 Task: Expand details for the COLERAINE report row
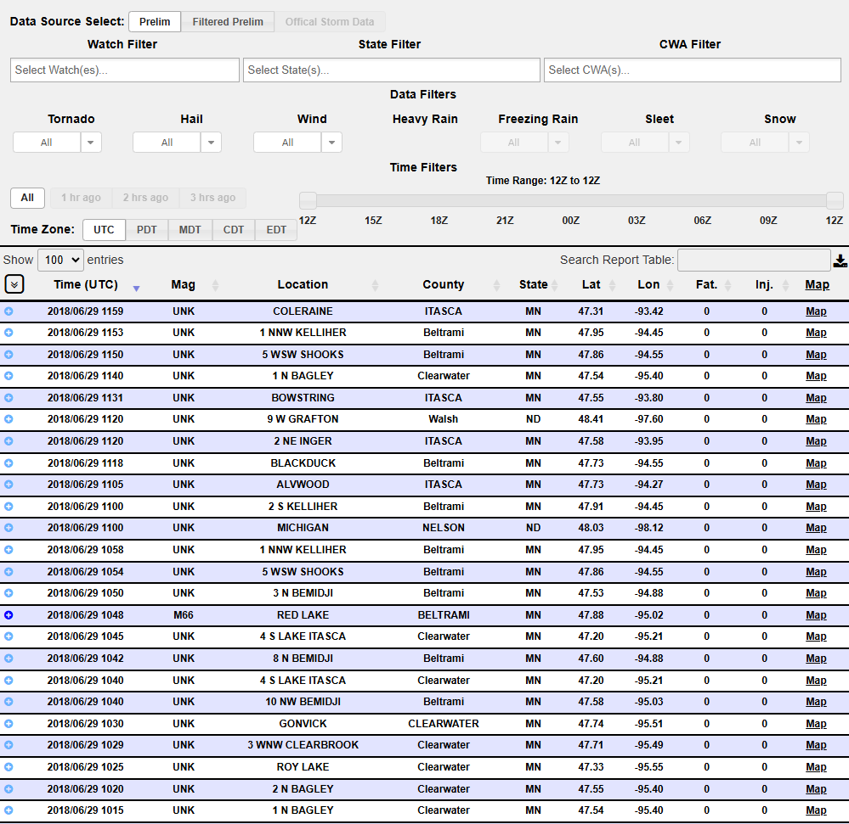9,311
